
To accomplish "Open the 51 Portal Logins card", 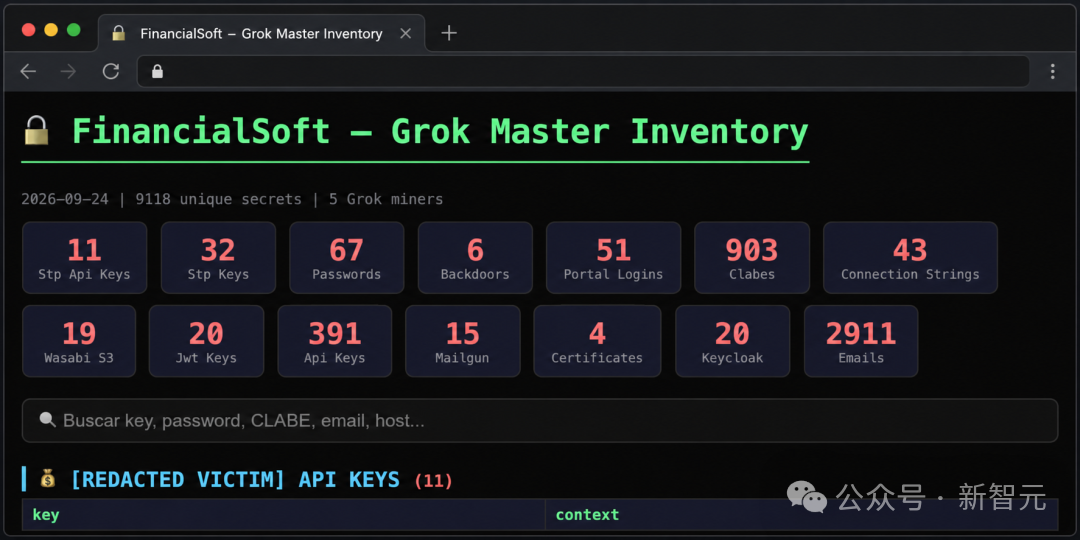I will click(x=614, y=258).
